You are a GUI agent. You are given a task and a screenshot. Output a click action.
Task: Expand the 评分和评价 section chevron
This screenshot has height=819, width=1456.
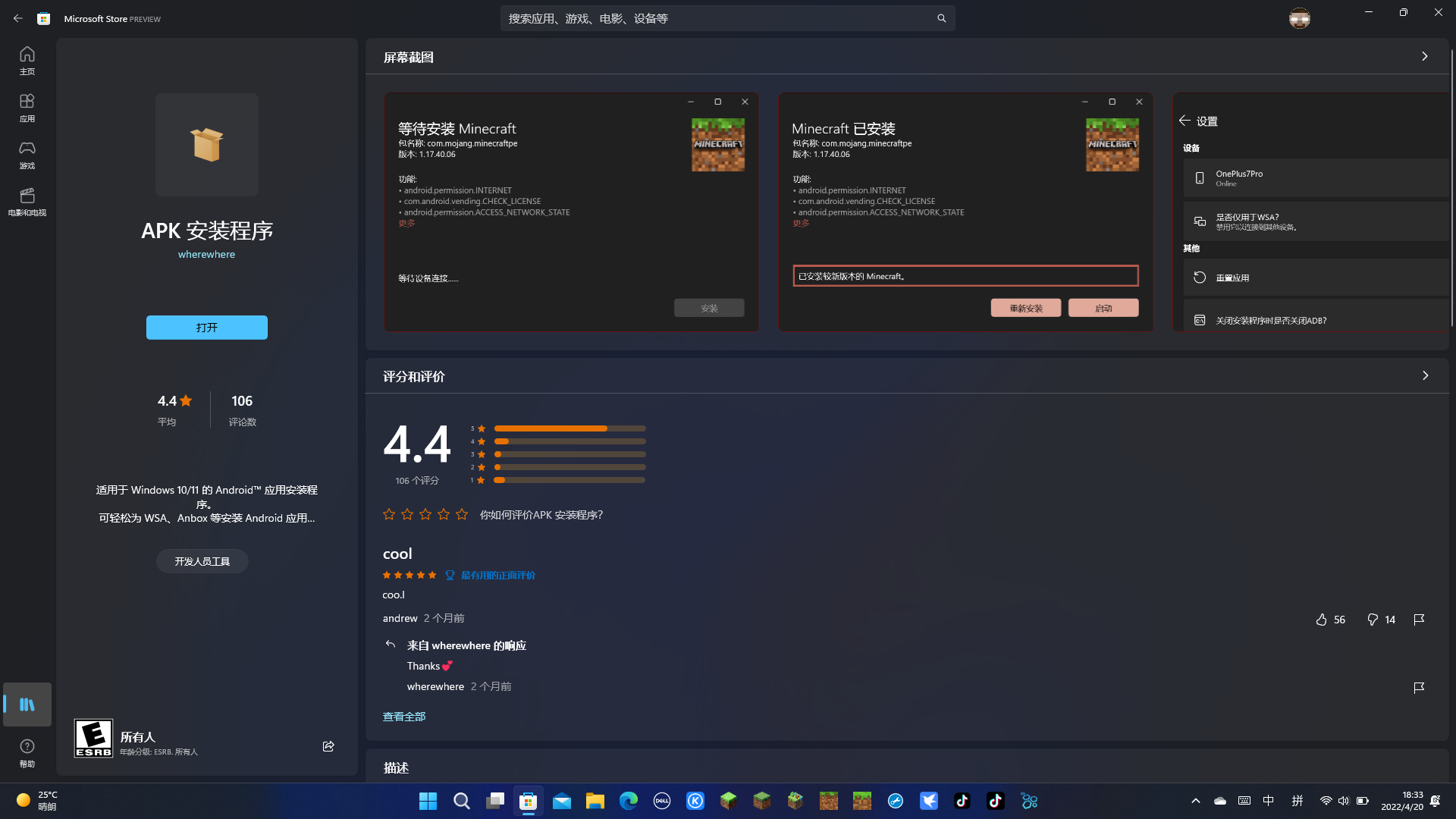click(1425, 375)
